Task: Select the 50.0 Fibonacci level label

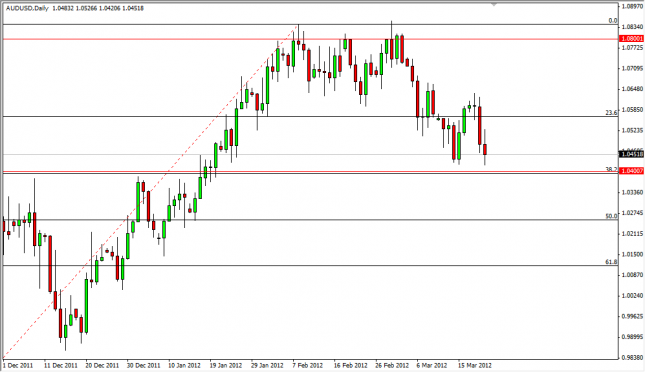Action: click(x=611, y=216)
